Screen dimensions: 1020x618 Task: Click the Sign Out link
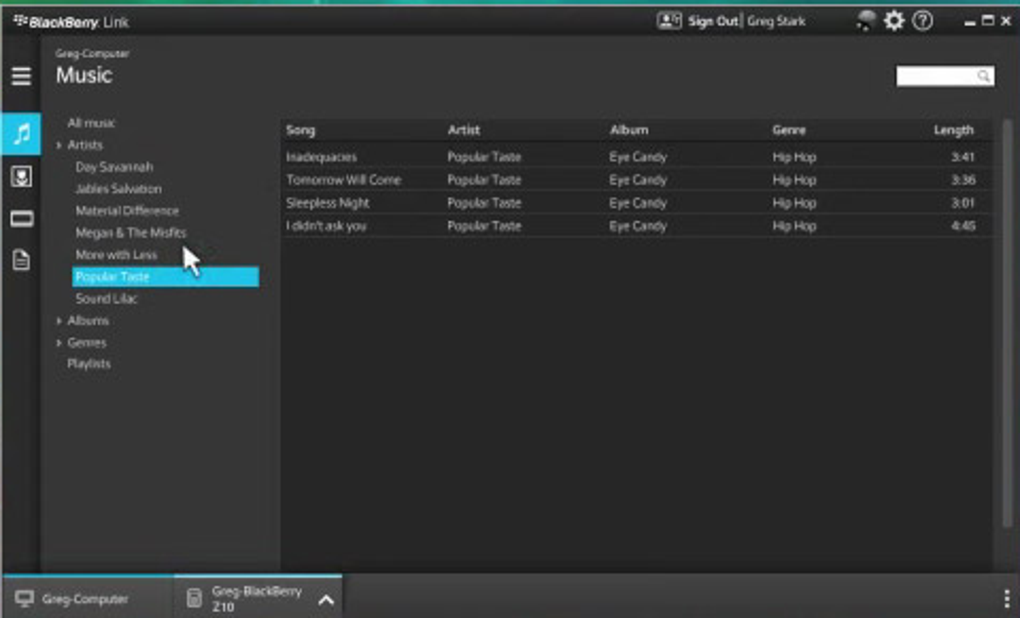pos(713,21)
